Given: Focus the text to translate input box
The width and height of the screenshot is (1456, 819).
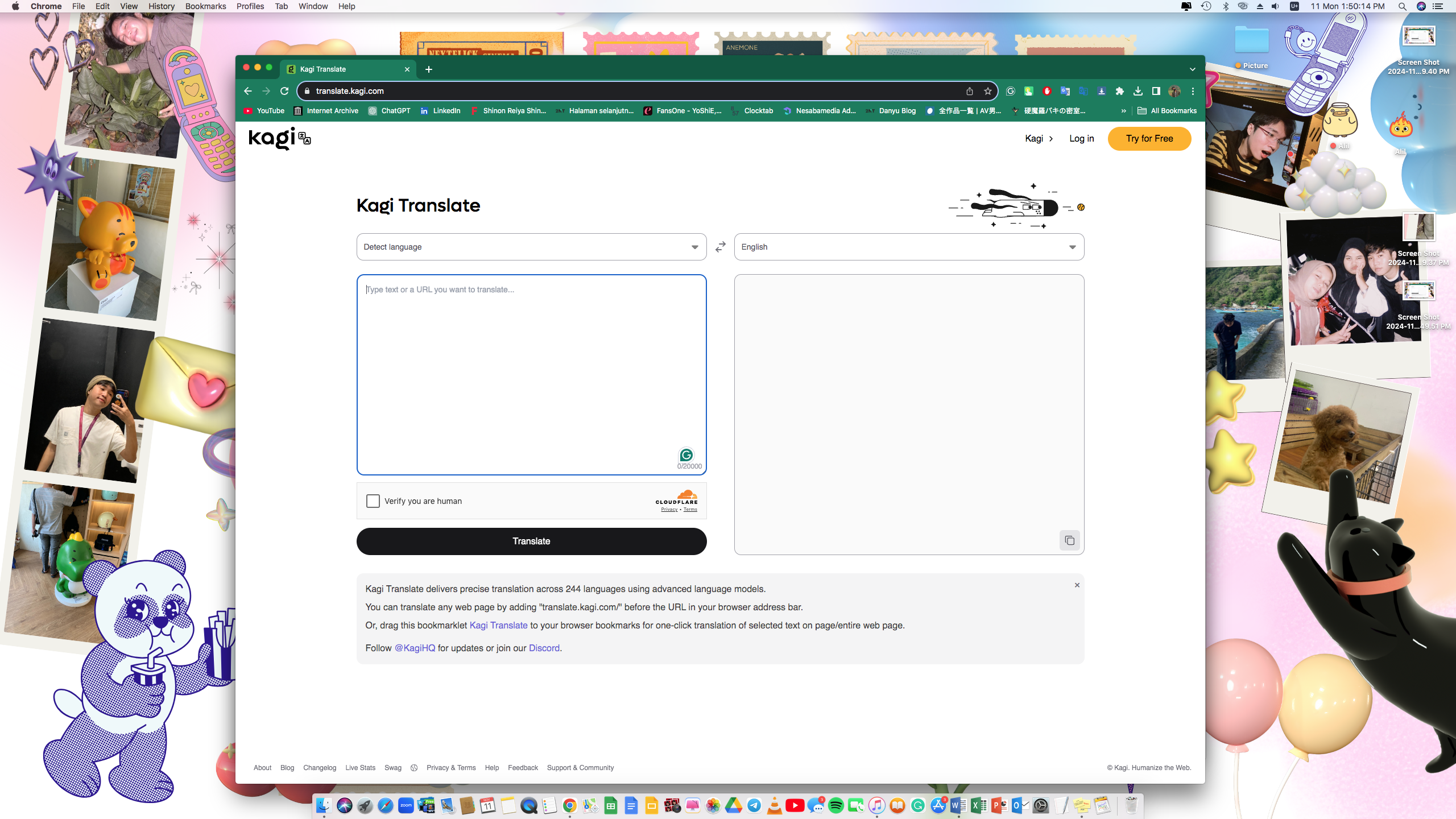Looking at the screenshot, I should tap(531, 375).
